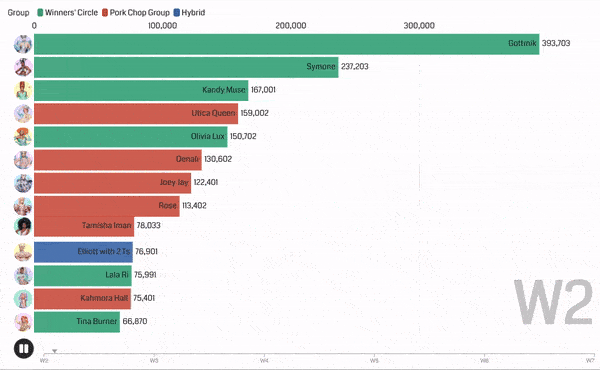Screen dimensions: 600x370
Task: Select Tamisha Iman's avatar icon
Action: click(x=23, y=226)
